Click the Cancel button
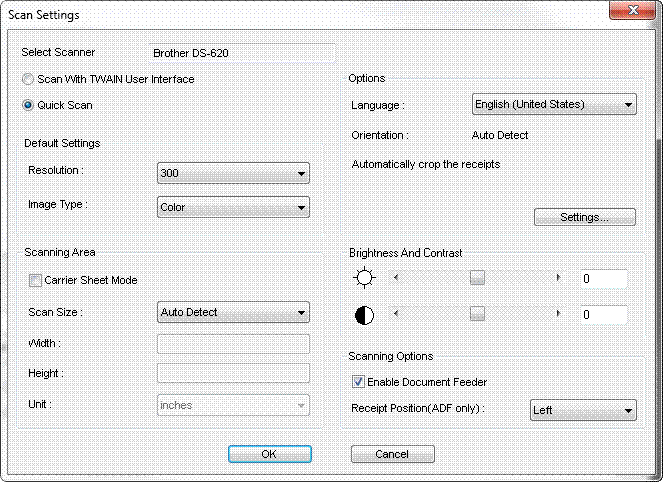Viewport: 663px width, 482px height. [x=392, y=454]
